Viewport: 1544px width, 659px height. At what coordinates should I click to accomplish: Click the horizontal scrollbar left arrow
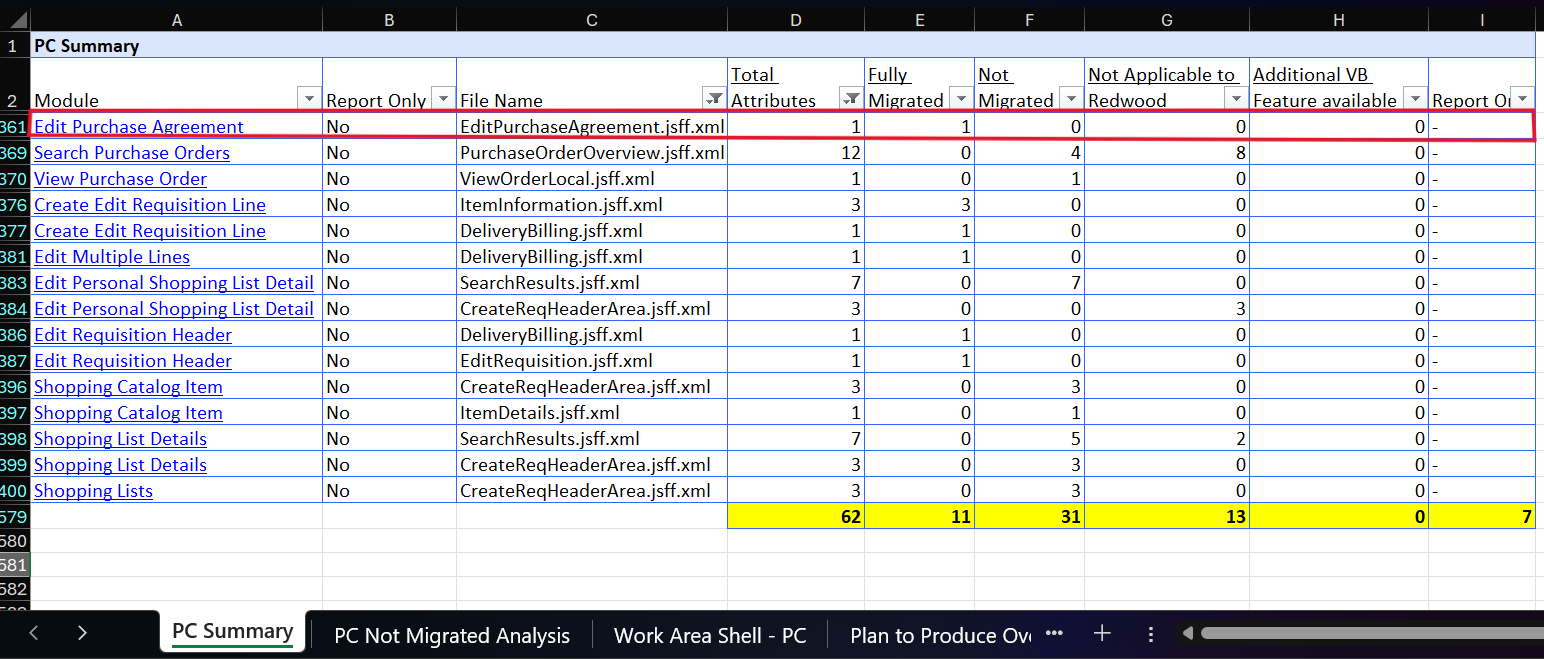(1188, 633)
